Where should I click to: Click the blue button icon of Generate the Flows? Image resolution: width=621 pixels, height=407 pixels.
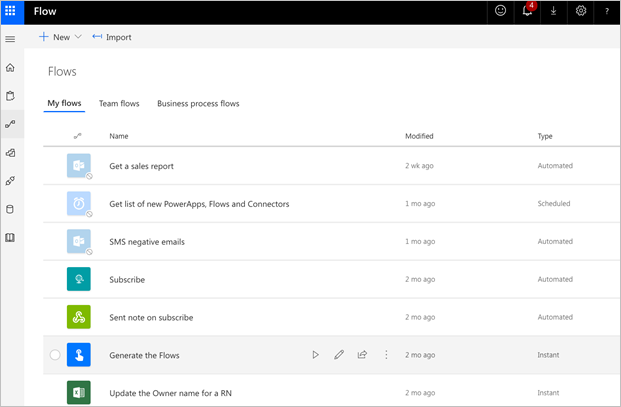point(78,355)
